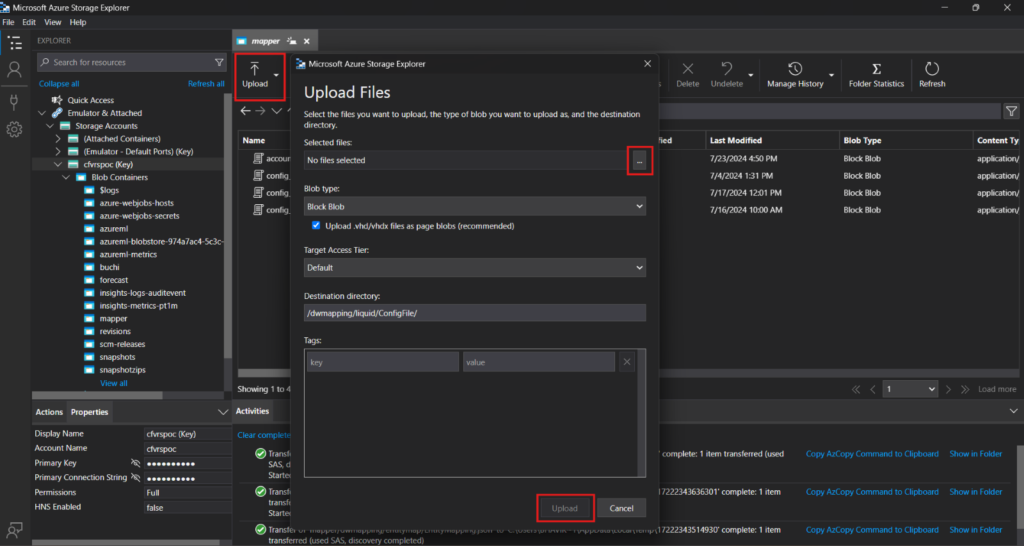The height and width of the screenshot is (546, 1024).
Task: Click the Folder Statistics icon
Action: 876,76
